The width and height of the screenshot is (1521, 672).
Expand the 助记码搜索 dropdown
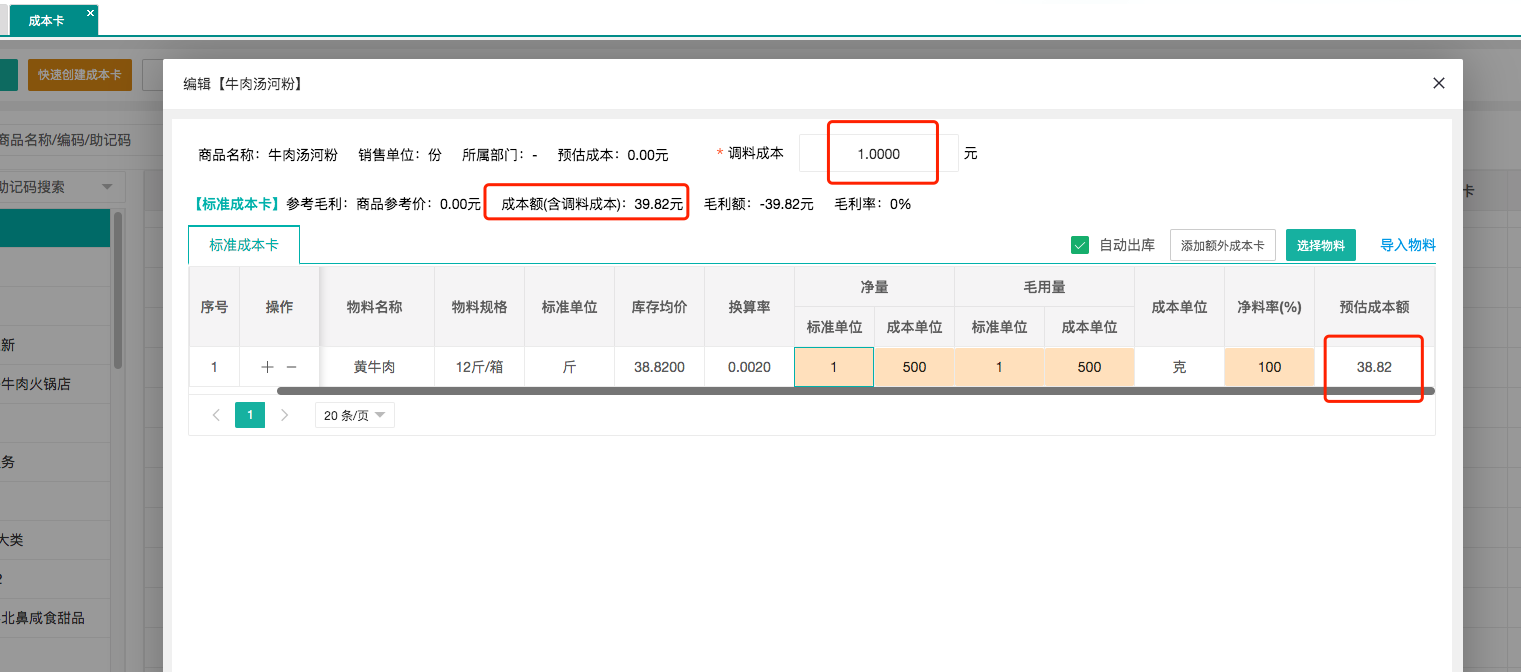[107, 187]
